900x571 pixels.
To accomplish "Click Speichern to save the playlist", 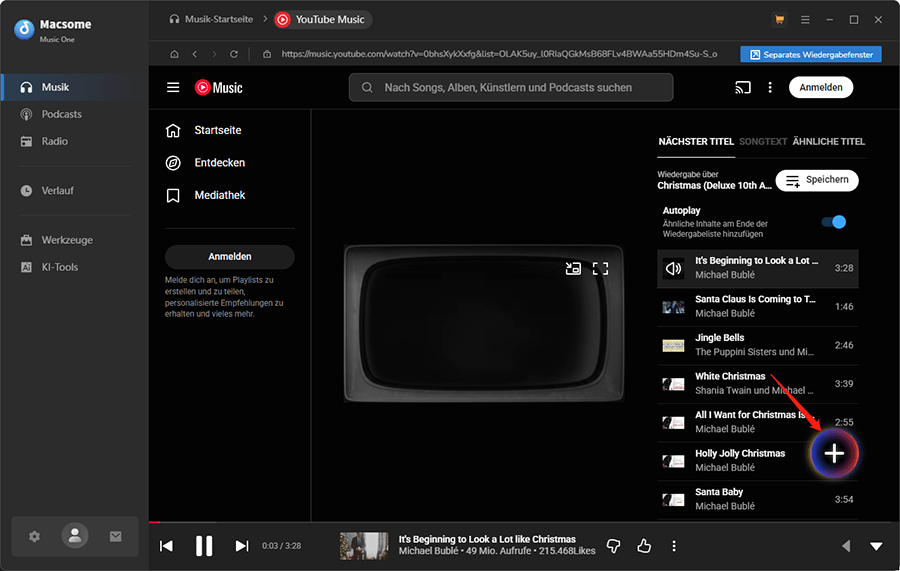I will coord(817,180).
